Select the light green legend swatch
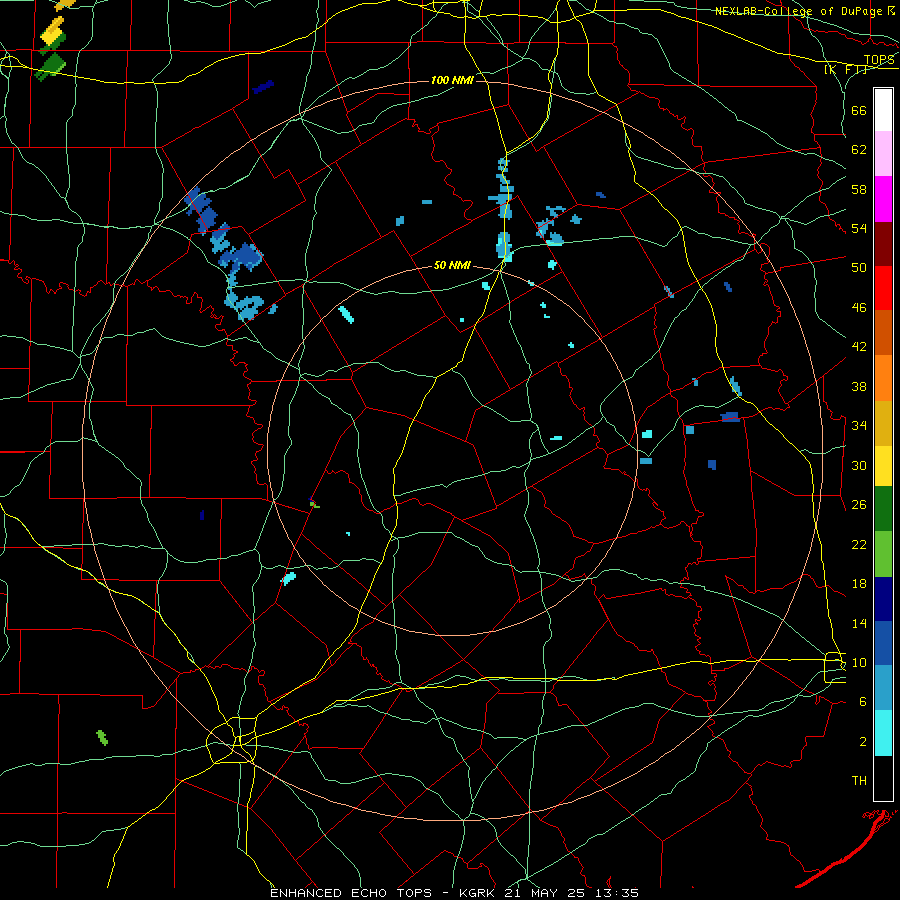 pos(883,554)
